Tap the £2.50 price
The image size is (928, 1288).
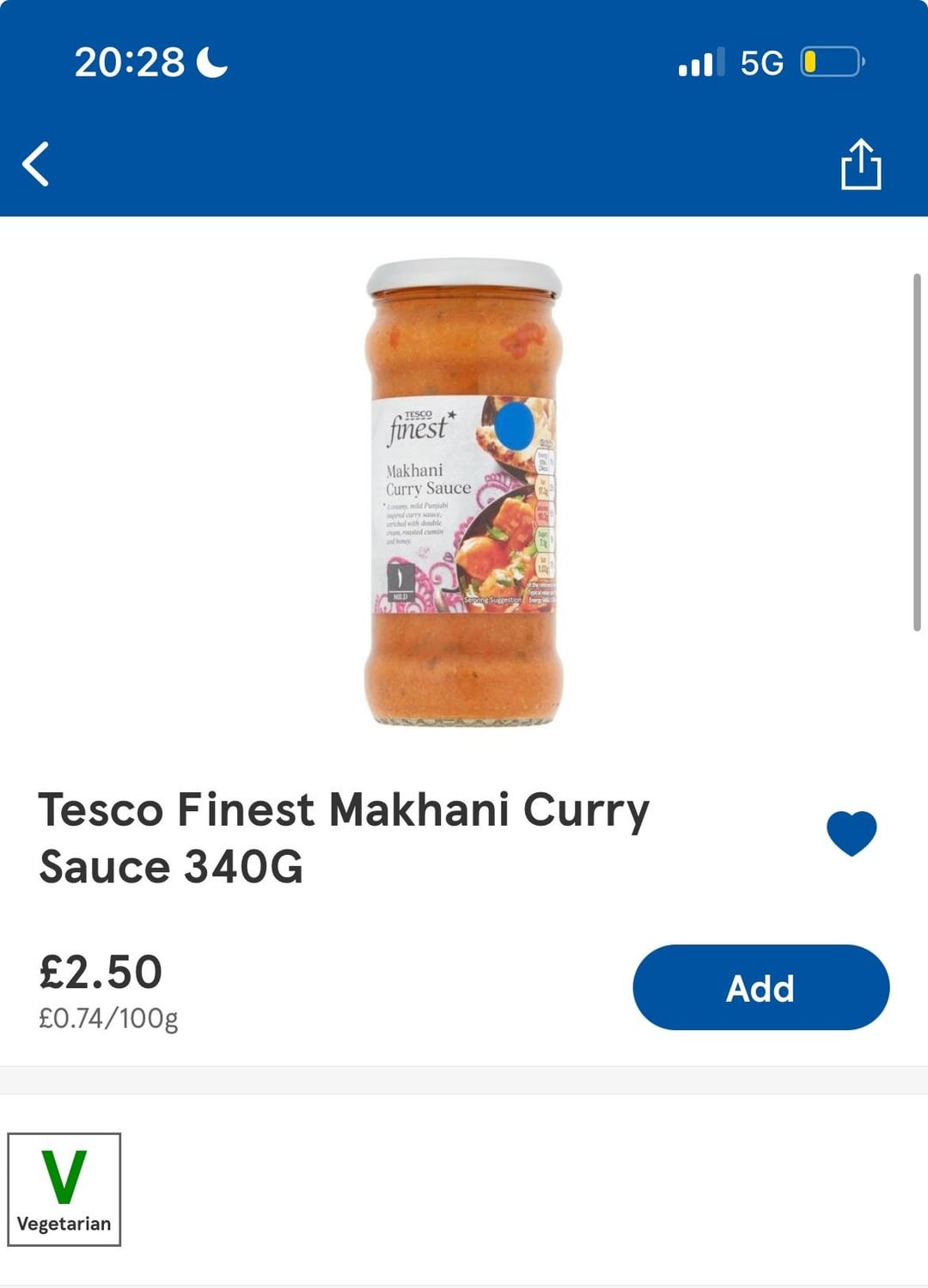coord(101,972)
